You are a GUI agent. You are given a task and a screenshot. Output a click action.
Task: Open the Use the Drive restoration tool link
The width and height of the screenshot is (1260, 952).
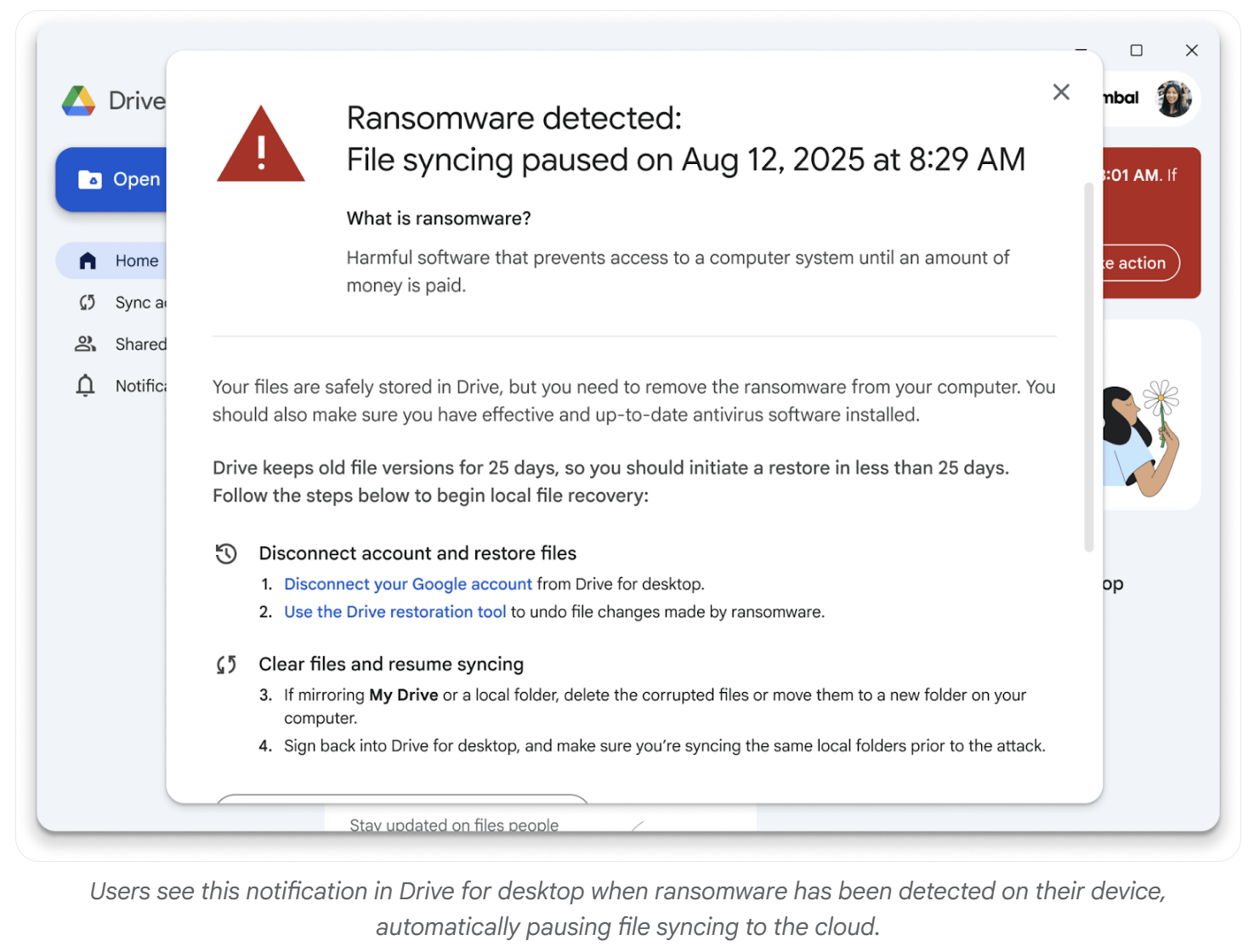(x=394, y=612)
